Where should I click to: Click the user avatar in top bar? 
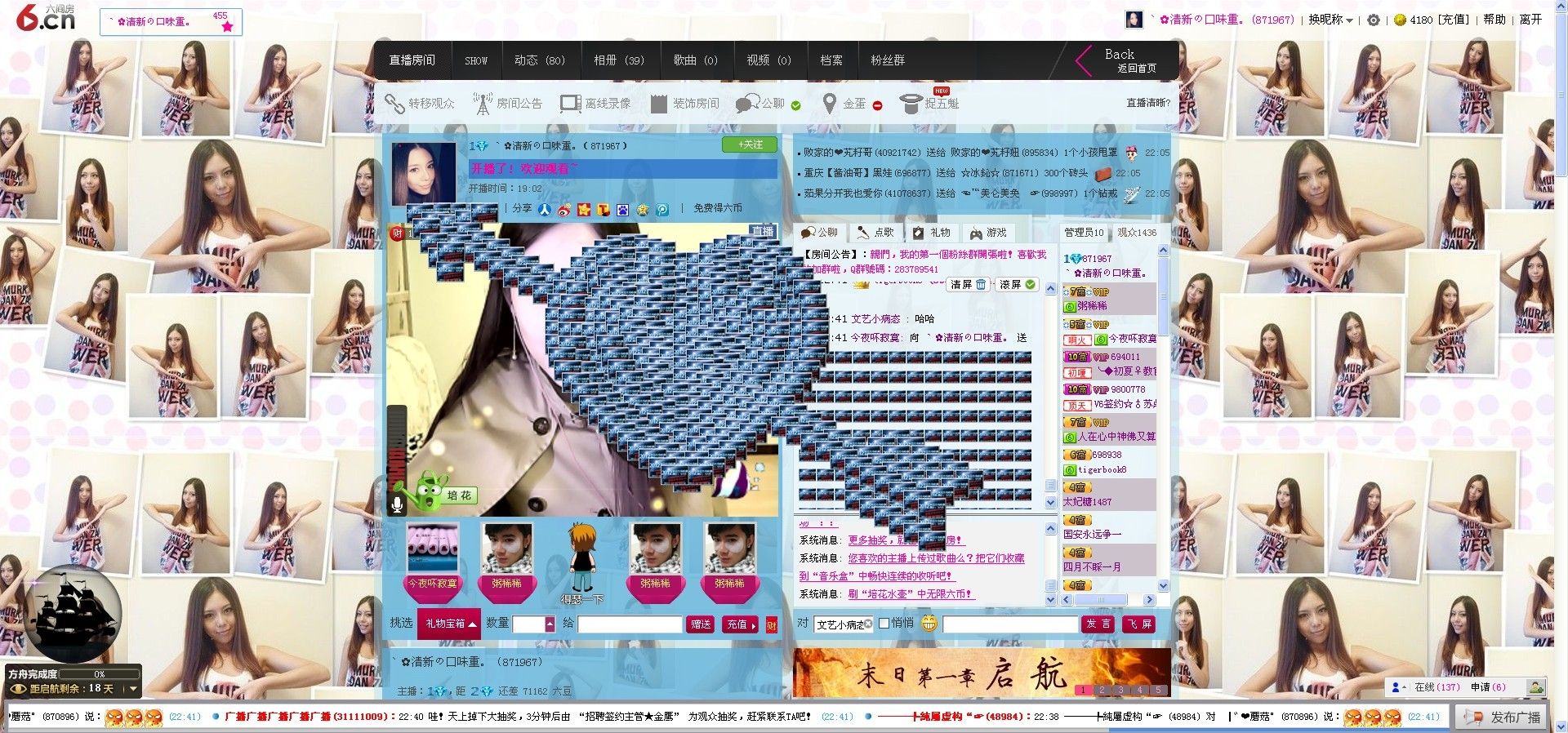[1134, 20]
